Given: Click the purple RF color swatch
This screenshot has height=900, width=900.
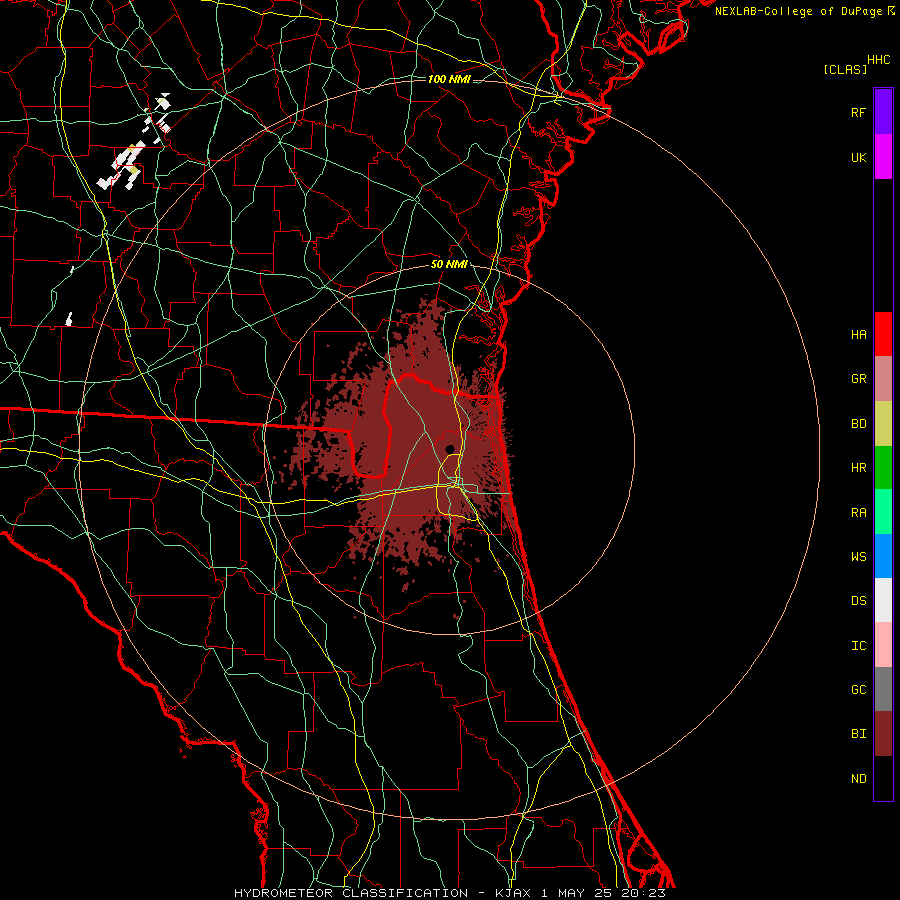Looking at the screenshot, I should [883, 112].
